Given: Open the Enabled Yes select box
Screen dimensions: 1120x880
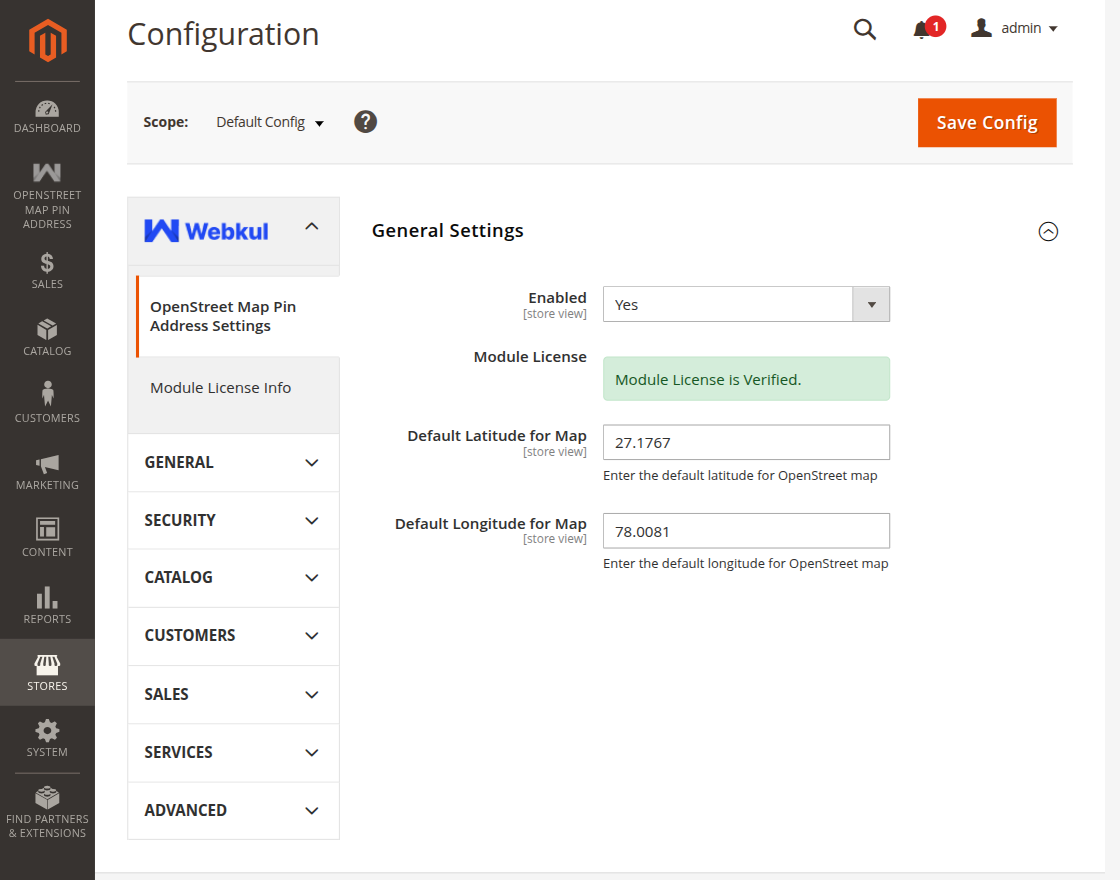Looking at the screenshot, I should tap(746, 304).
